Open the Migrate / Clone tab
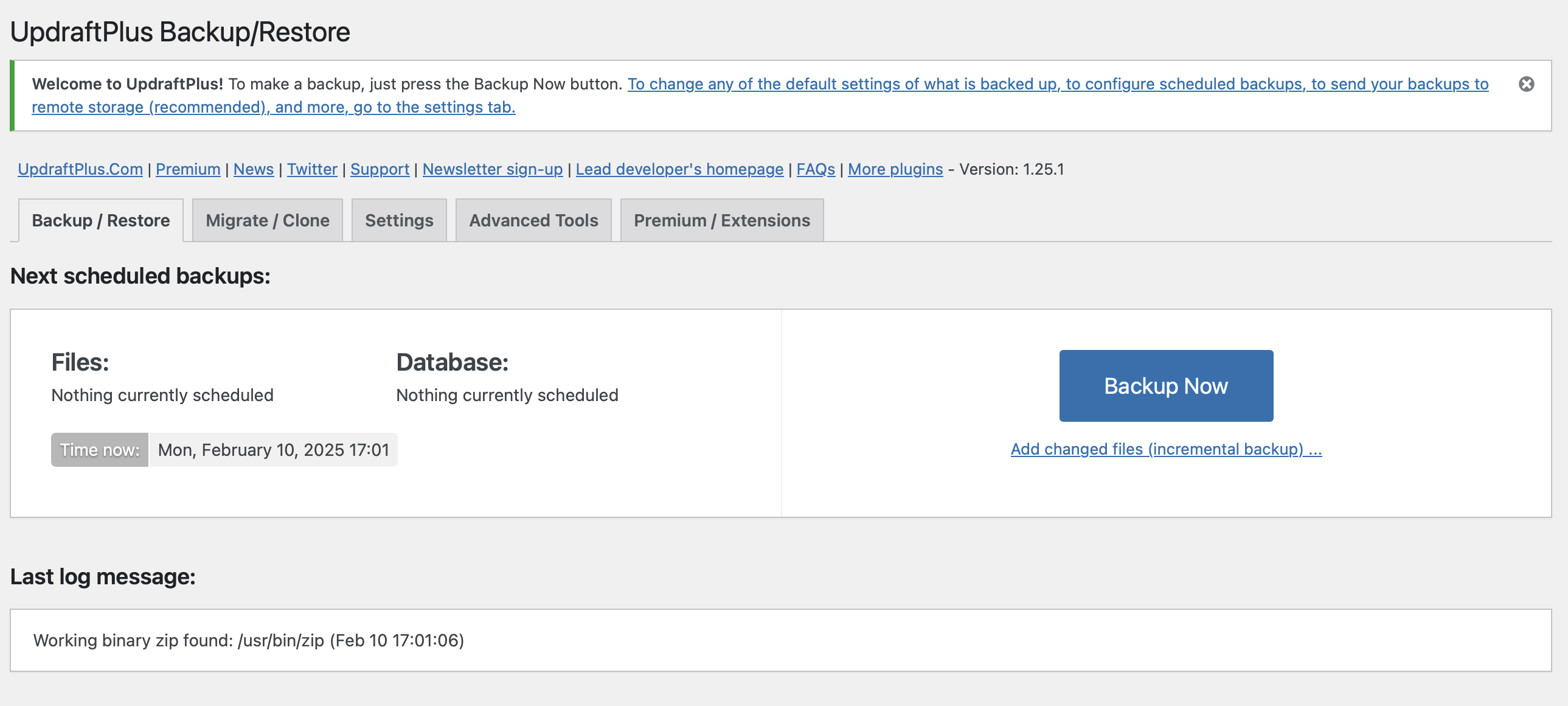The image size is (1568, 706). click(x=266, y=220)
